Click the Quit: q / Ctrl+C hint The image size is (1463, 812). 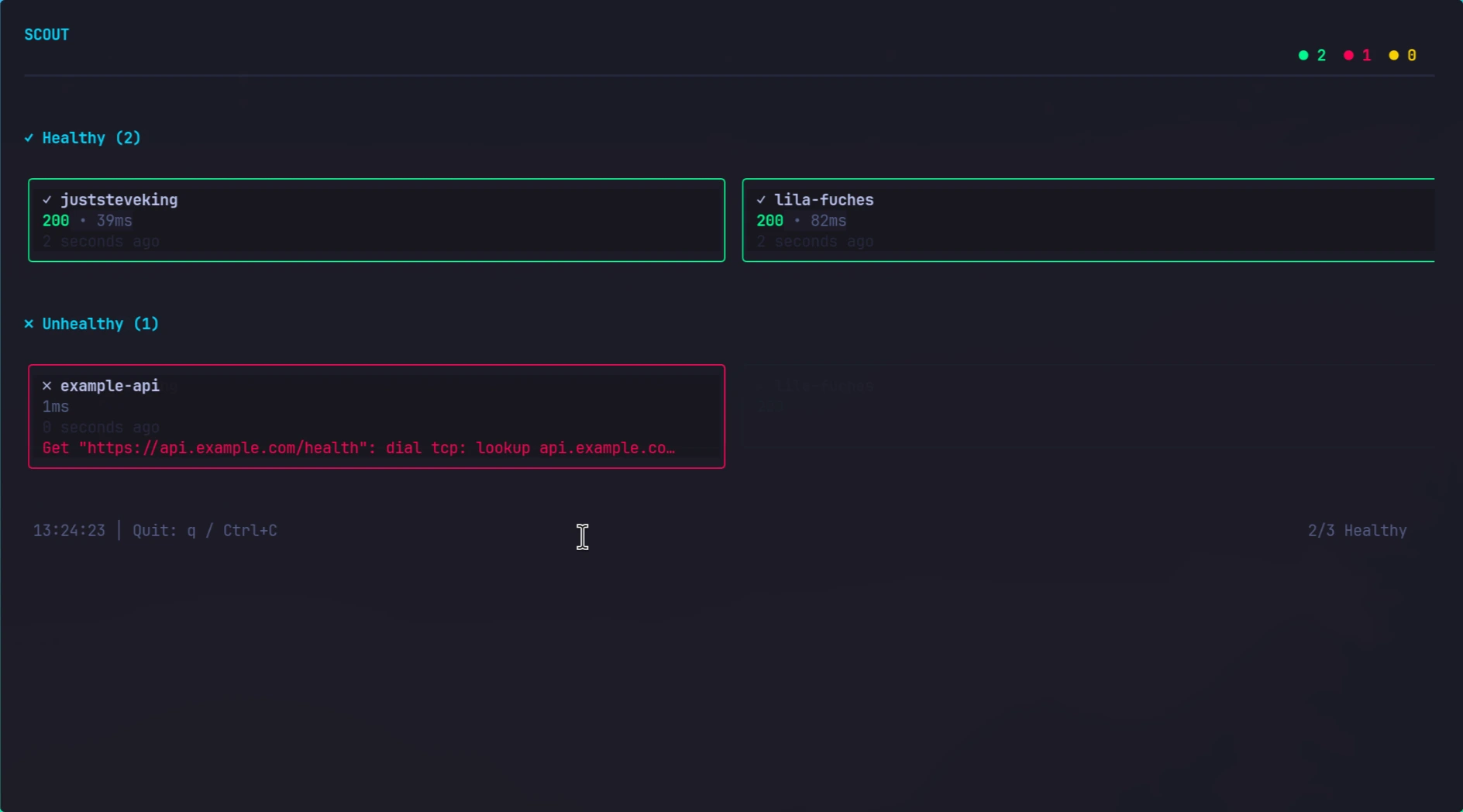(205, 531)
